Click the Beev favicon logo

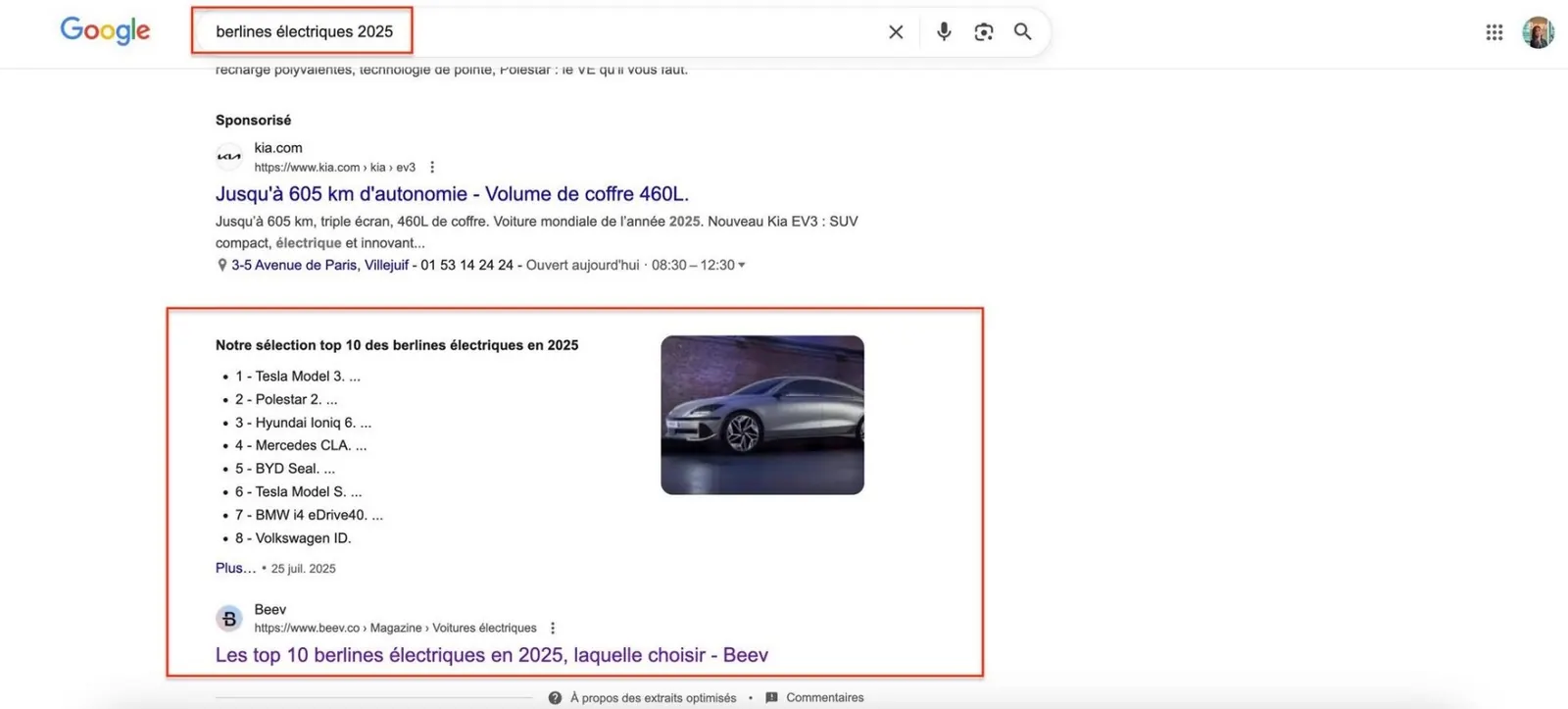(x=228, y=618)
